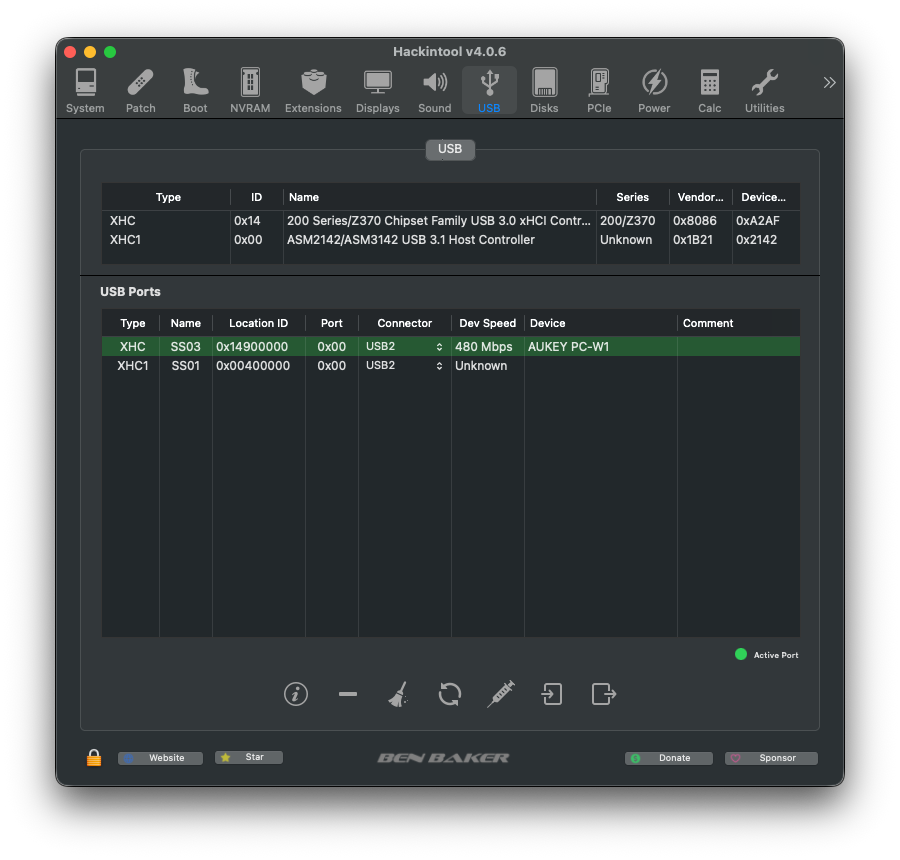Click the Donate button

point(669,758)
